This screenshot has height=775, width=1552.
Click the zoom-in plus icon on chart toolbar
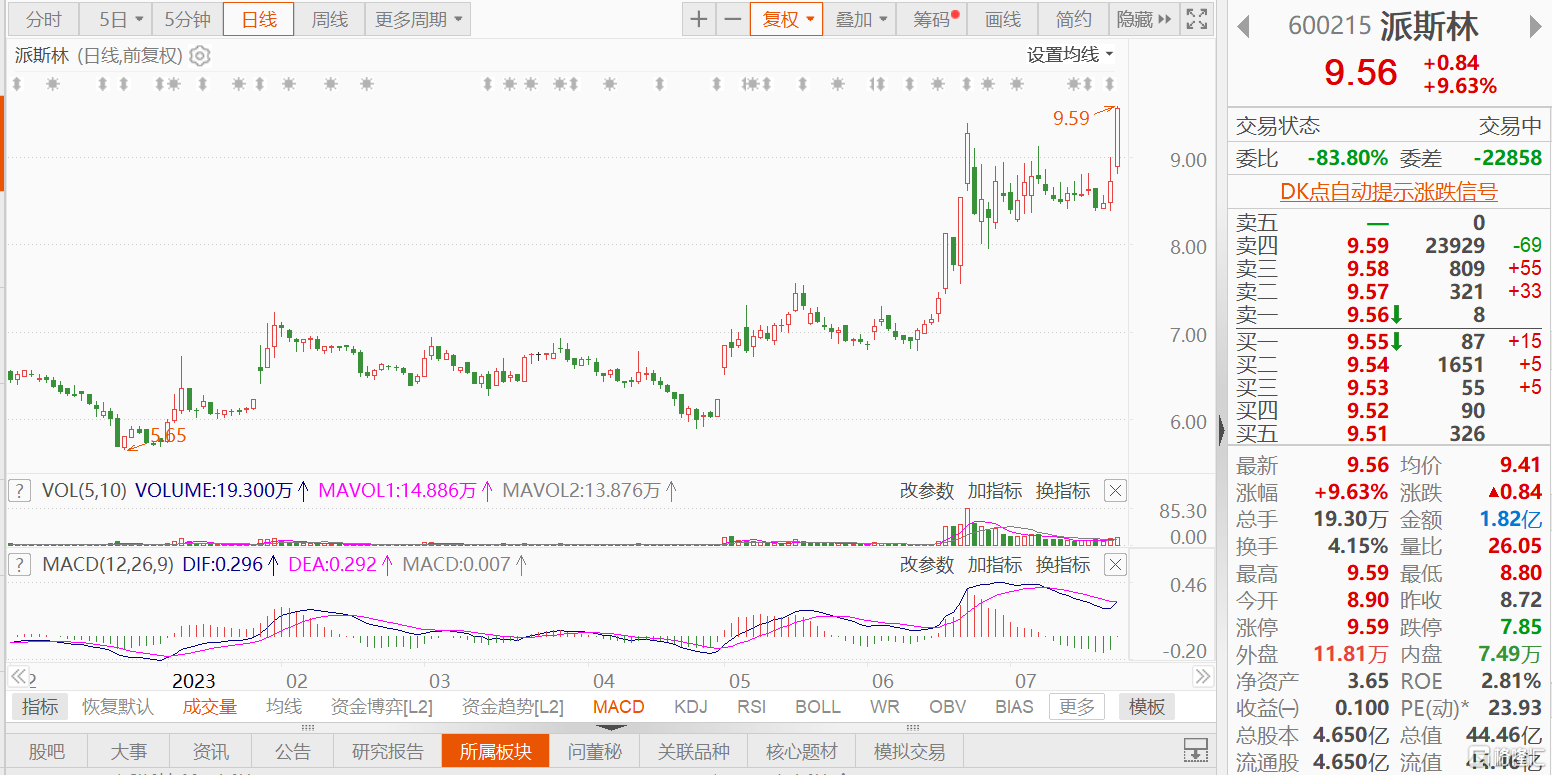point(698,19)
